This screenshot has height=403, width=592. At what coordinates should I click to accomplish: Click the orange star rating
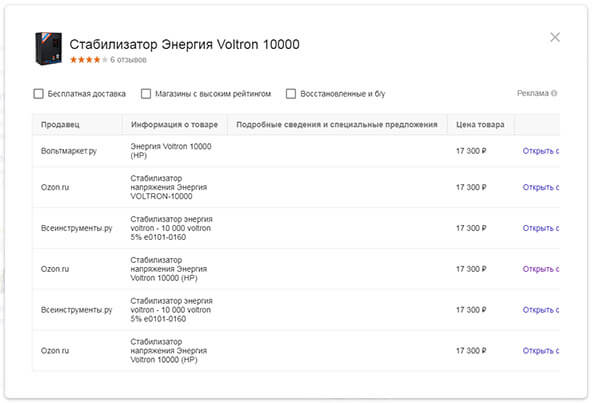click(x=88, y=60)
